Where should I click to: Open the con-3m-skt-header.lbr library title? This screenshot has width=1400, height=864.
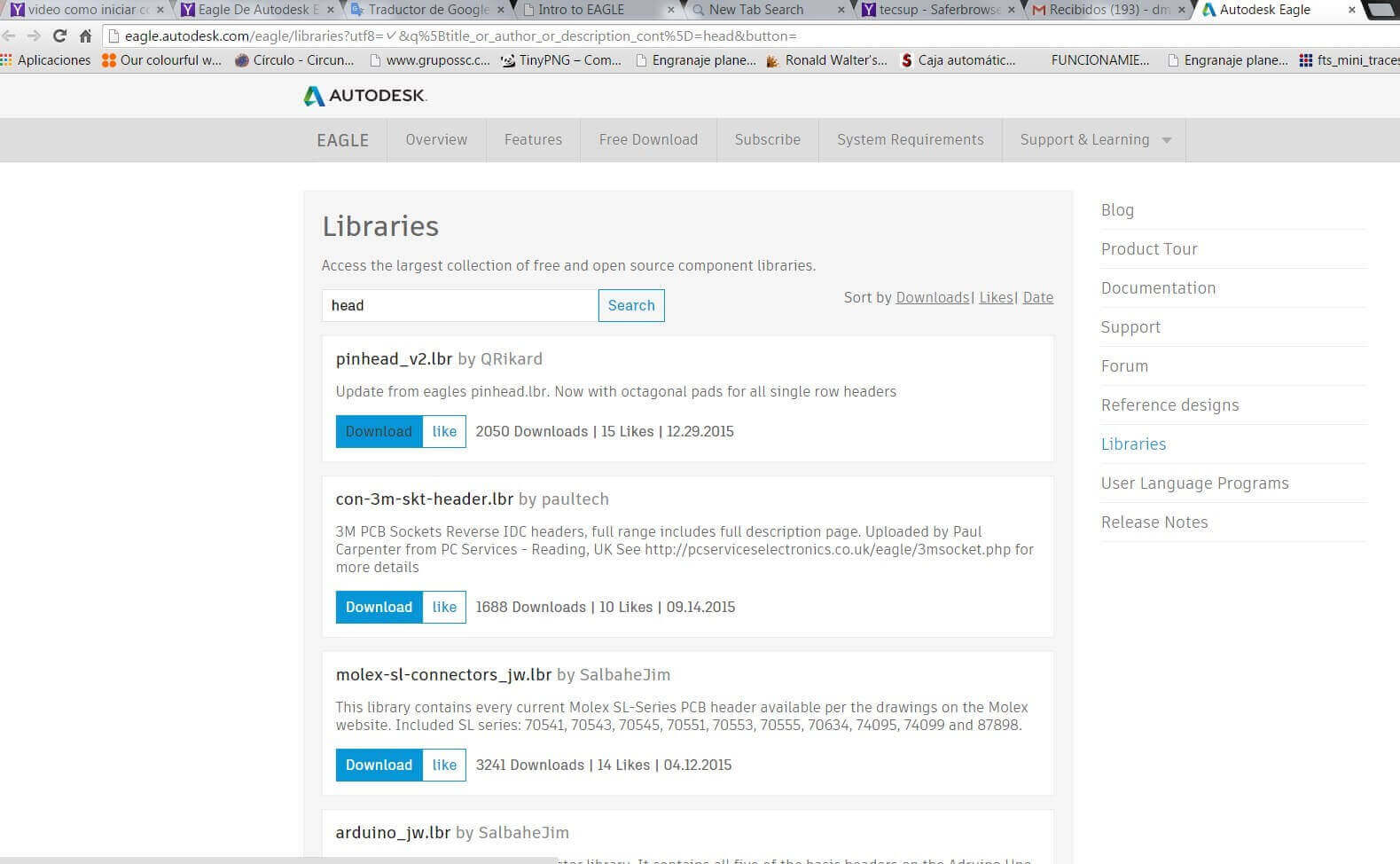425,499
